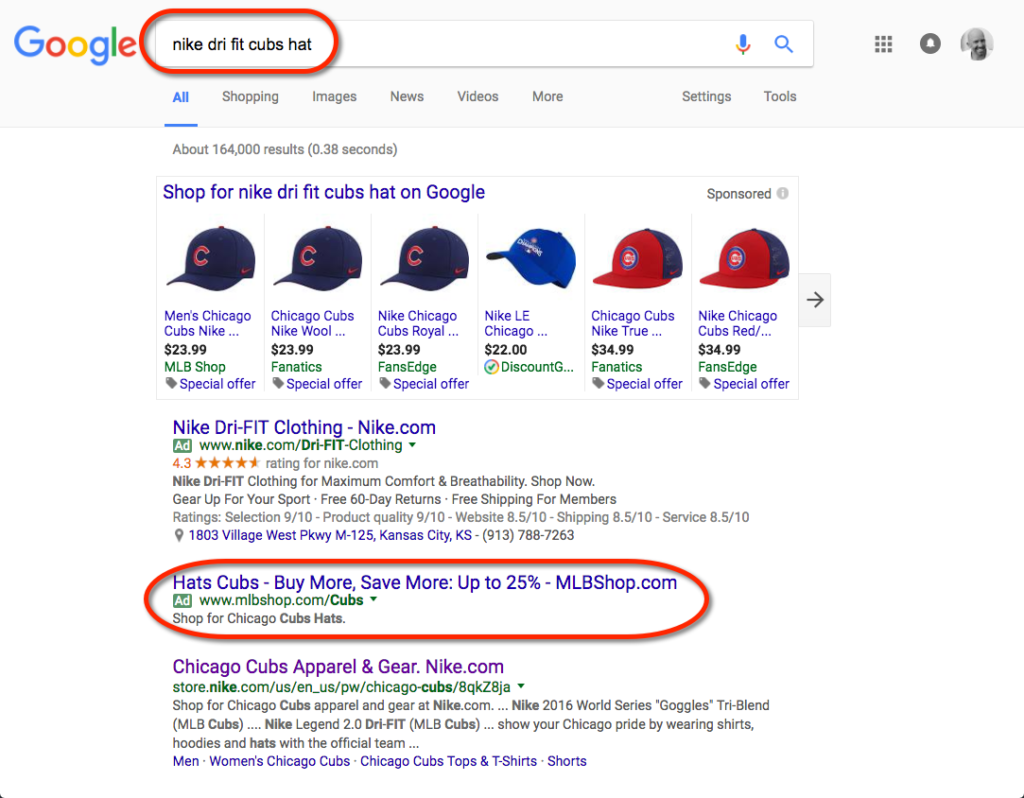Select the All results tab

click(180, 97)
